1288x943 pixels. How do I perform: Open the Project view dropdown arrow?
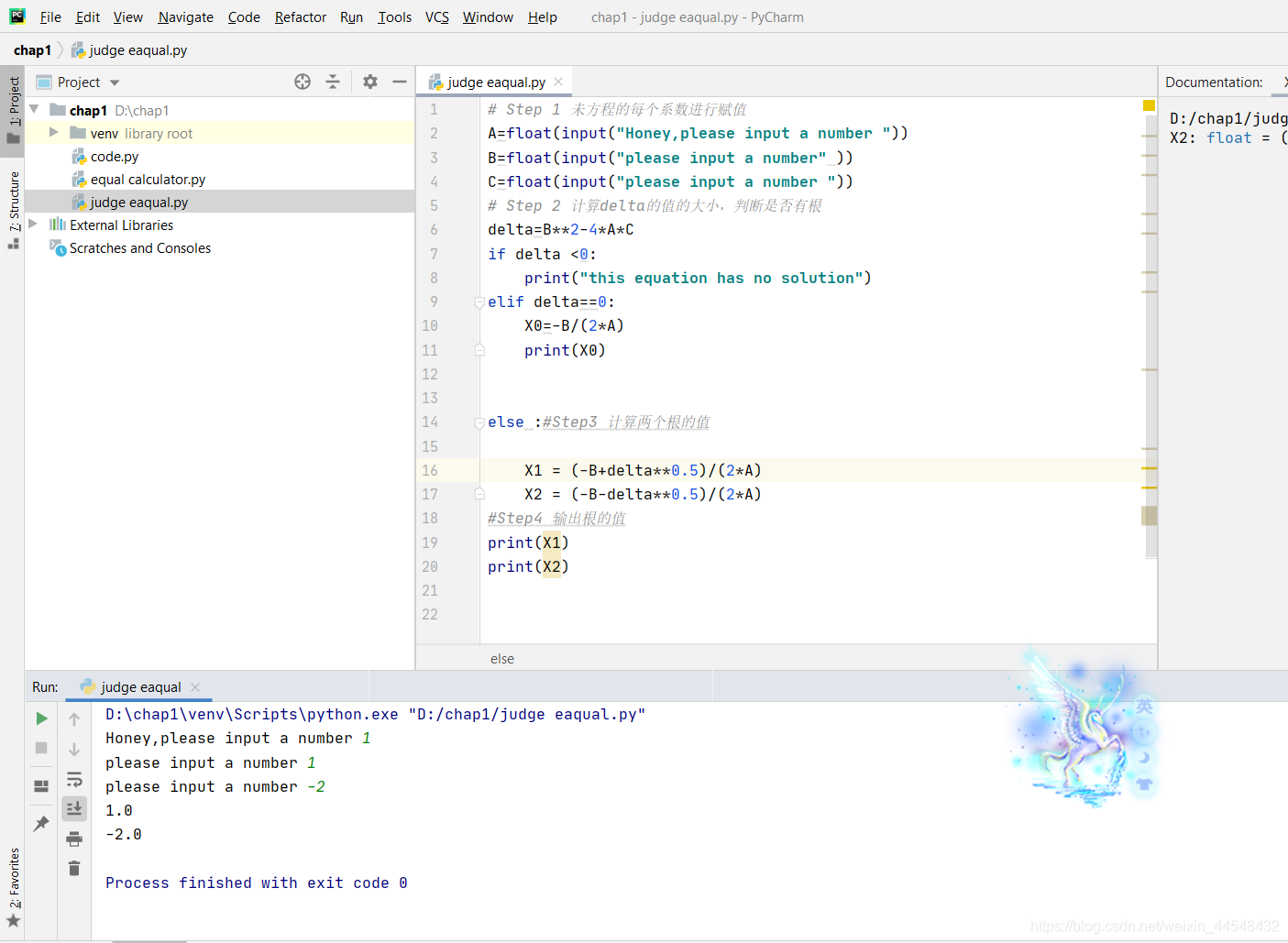[x=115, y=82]
